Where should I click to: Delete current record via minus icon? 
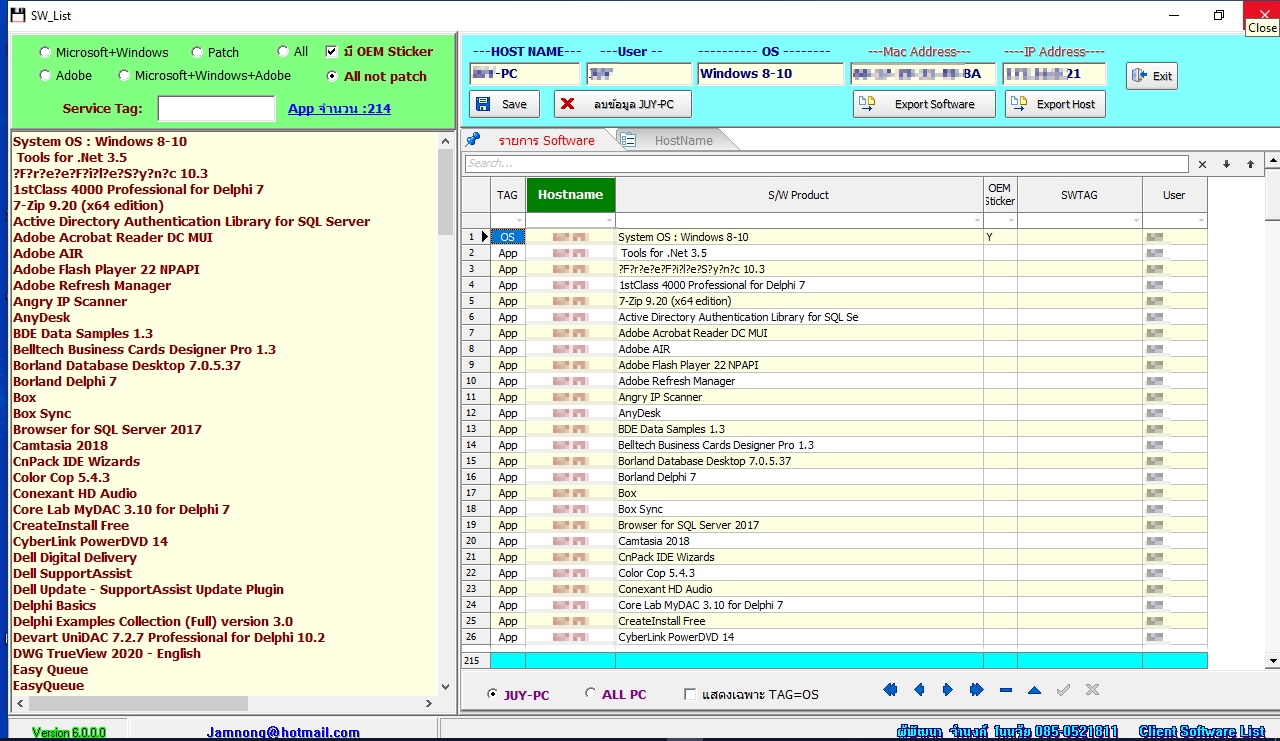click(x=1006, y=689)
